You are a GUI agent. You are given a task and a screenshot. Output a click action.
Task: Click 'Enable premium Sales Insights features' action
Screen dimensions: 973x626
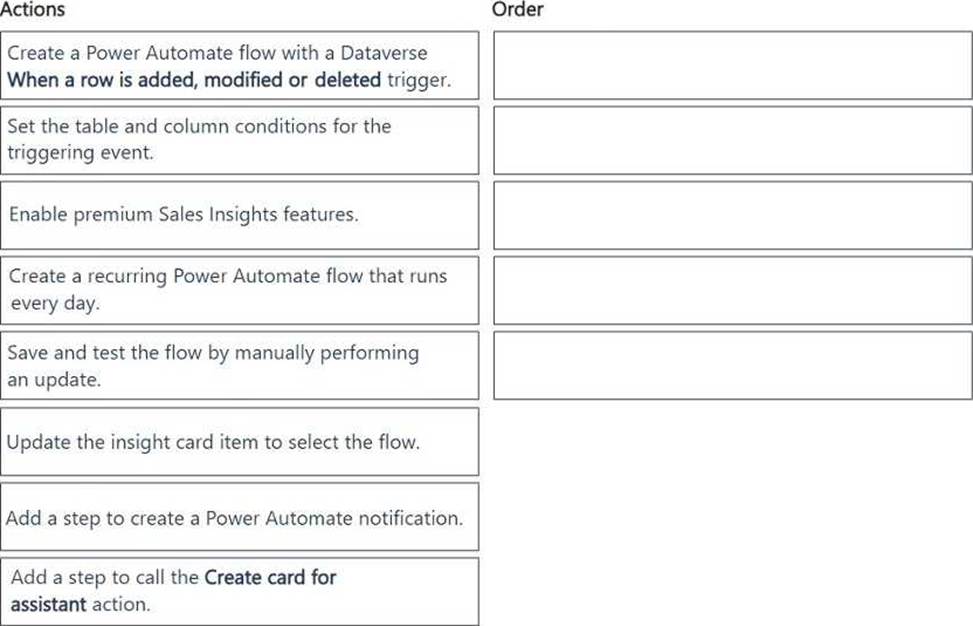[240, 215]
